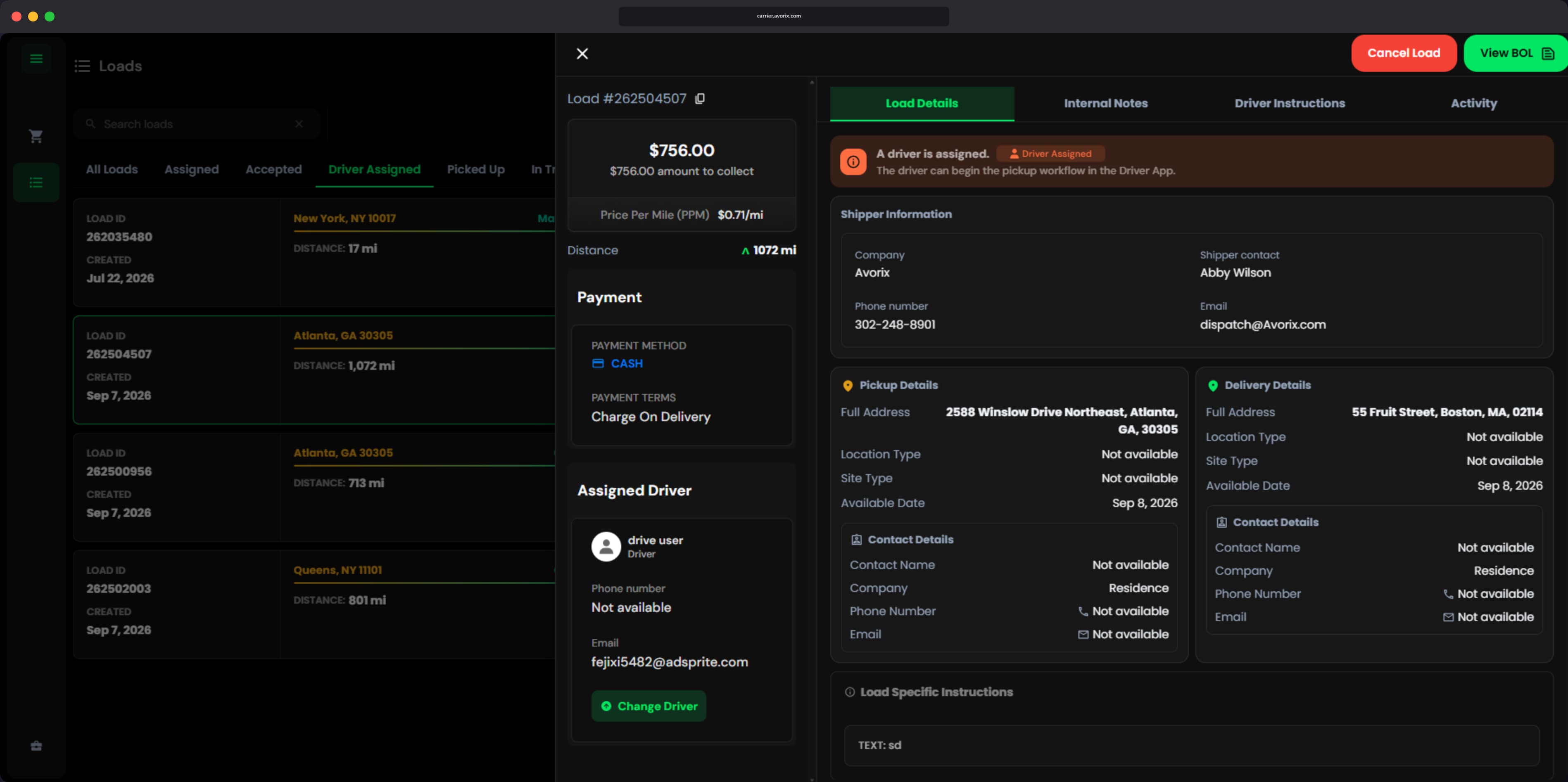
Task: Click the Delivery Details location pin
Action: 1212,385
